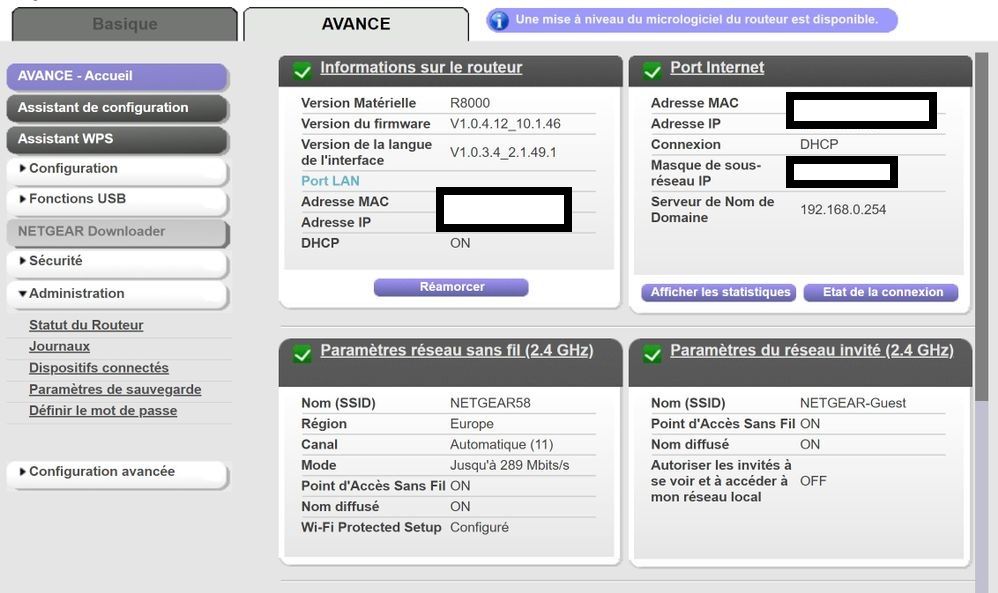Click the blue info icon in firmware notice
The width and height of the screenshot is (998, 593).
[499, 21]
